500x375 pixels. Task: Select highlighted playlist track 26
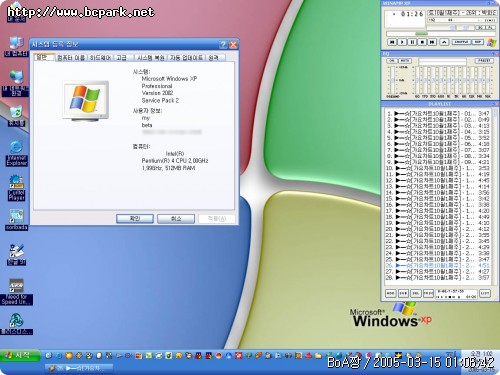click(438, 265)
